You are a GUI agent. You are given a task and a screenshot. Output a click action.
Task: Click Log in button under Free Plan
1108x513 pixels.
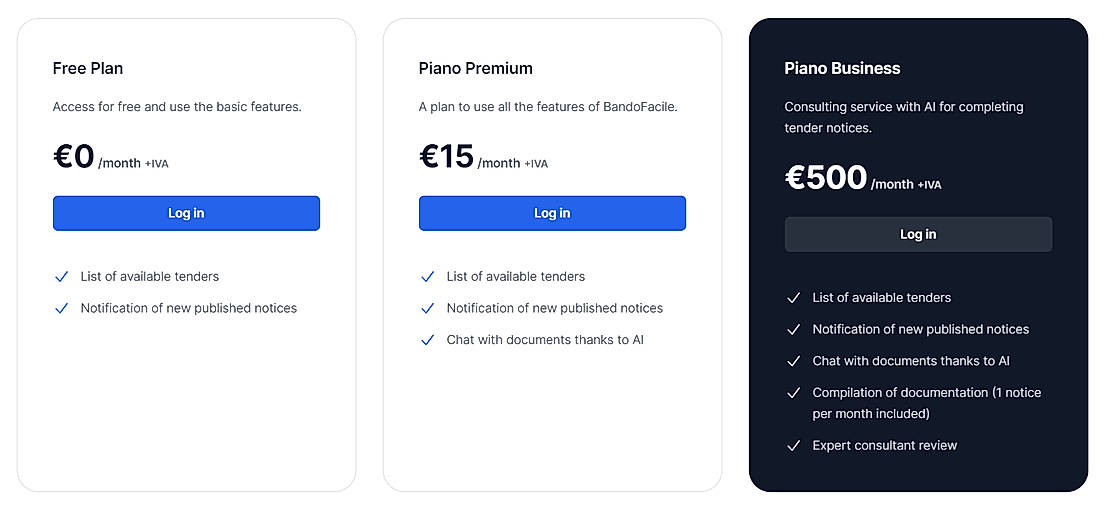pos(186,213)
